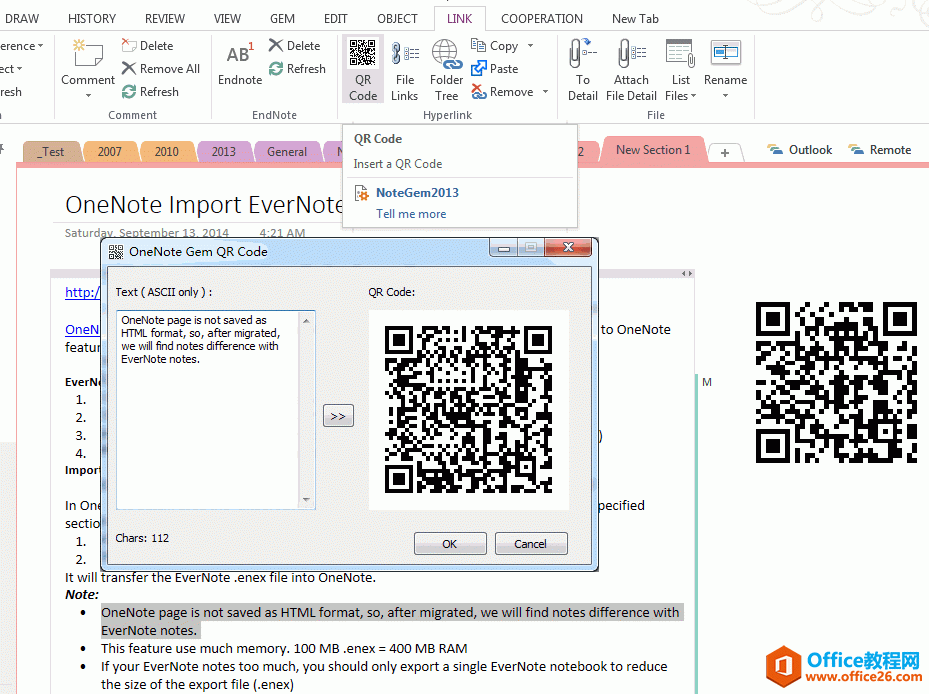This screenshot has height=694, width=929.
Task: Click the Attach File Detail icon
Action: click(631, 55)
